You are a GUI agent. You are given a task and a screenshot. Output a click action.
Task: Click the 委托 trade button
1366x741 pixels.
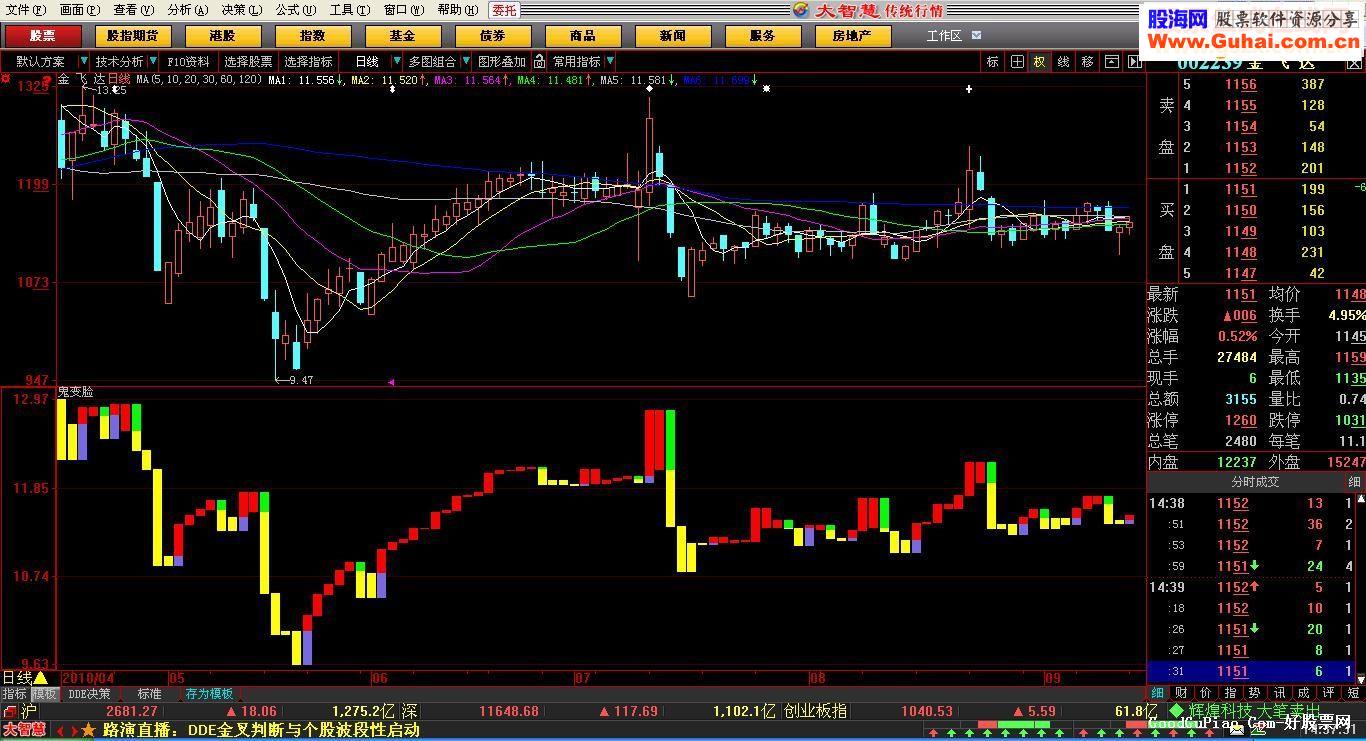[x=504, y=10]
